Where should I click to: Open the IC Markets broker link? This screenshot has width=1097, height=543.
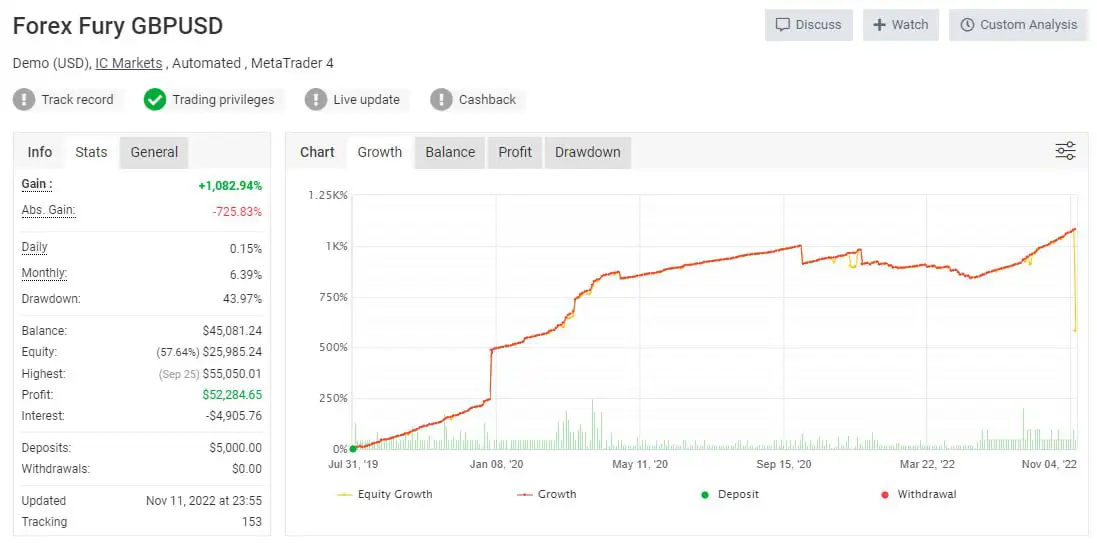[128, 63]
